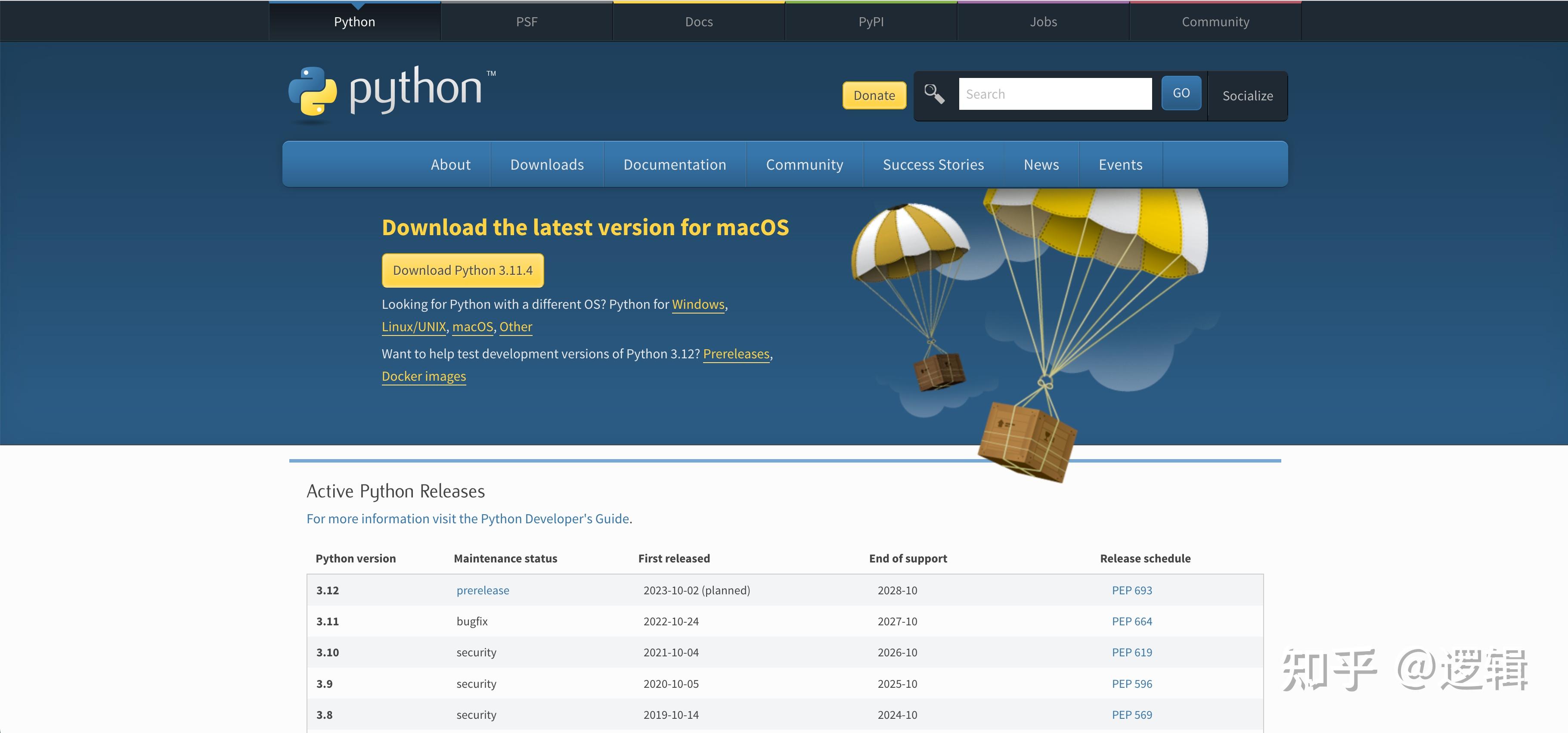
Task: Open the Downloads navigation menu
Action: pos(546,164)
